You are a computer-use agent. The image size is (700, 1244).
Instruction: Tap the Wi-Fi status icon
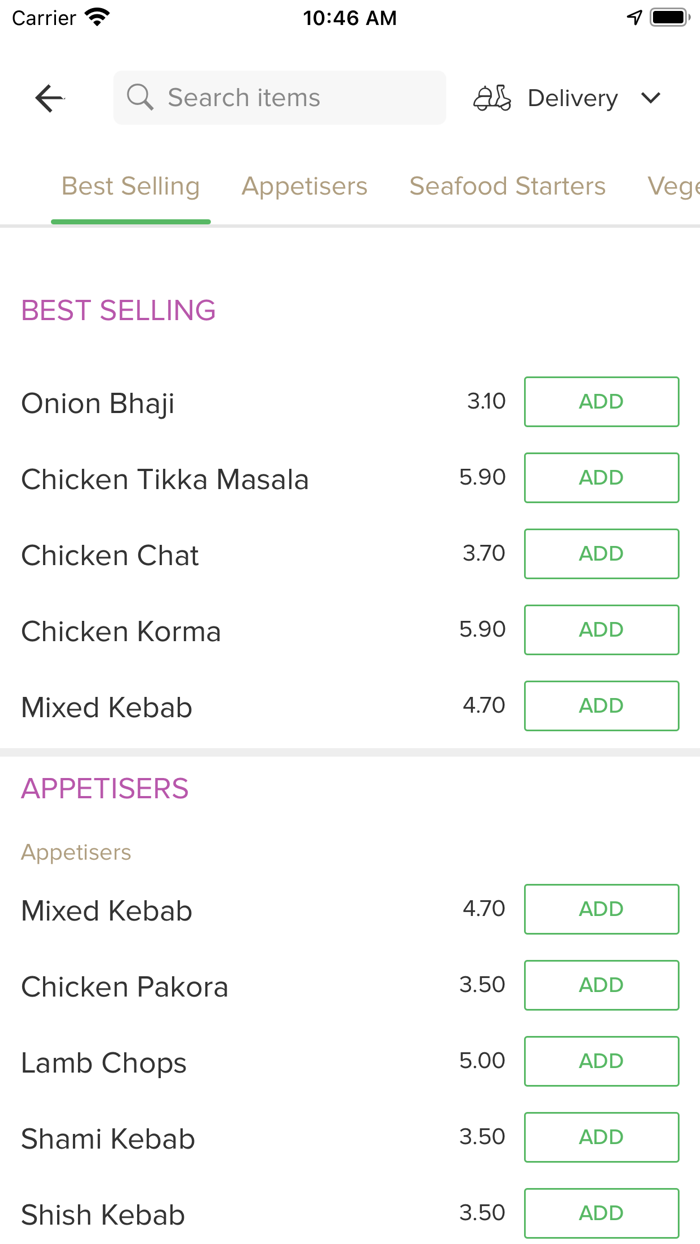click(97, 18)
